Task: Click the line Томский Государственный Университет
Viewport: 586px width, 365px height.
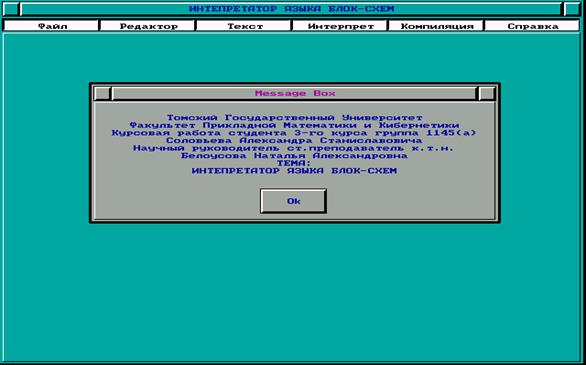Action: coord(294,118)
